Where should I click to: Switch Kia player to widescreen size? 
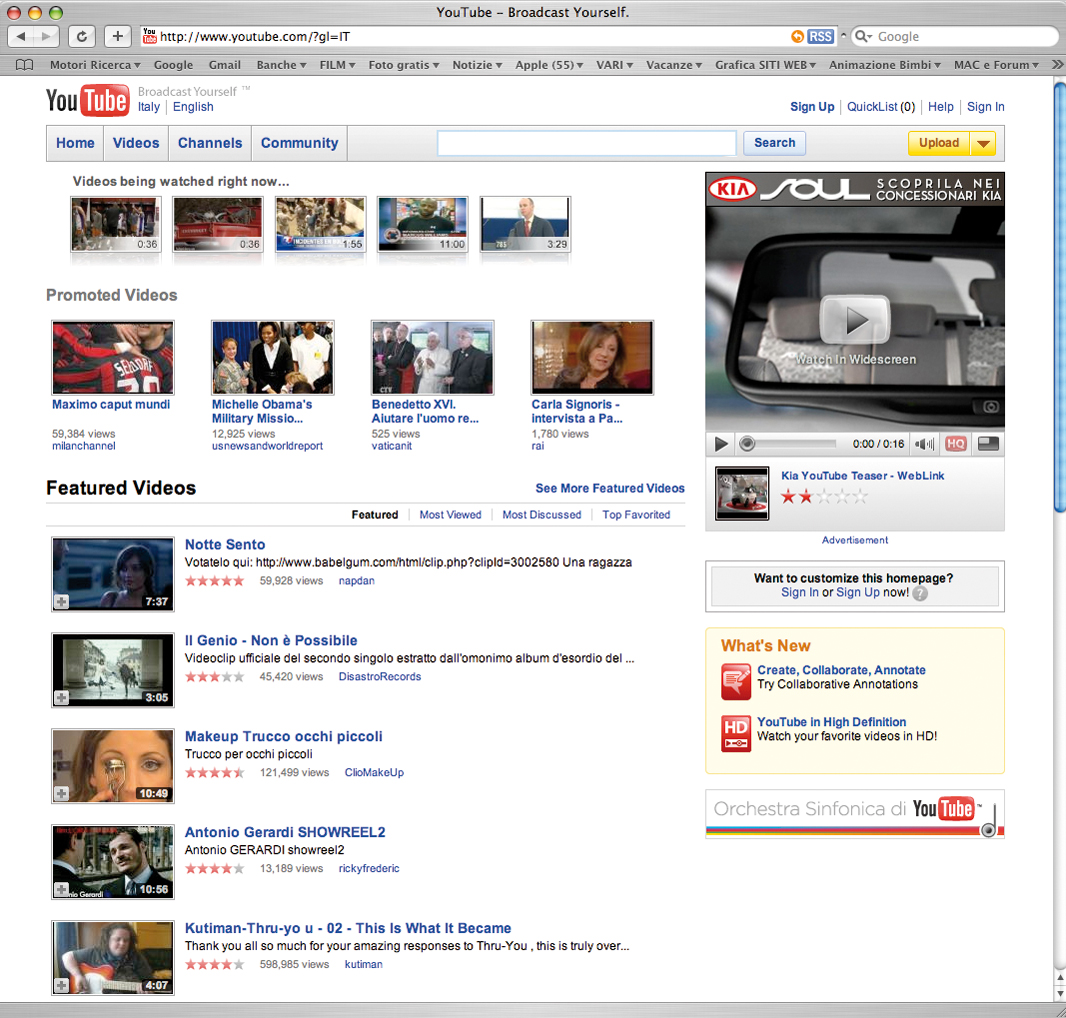click(988, 444)
